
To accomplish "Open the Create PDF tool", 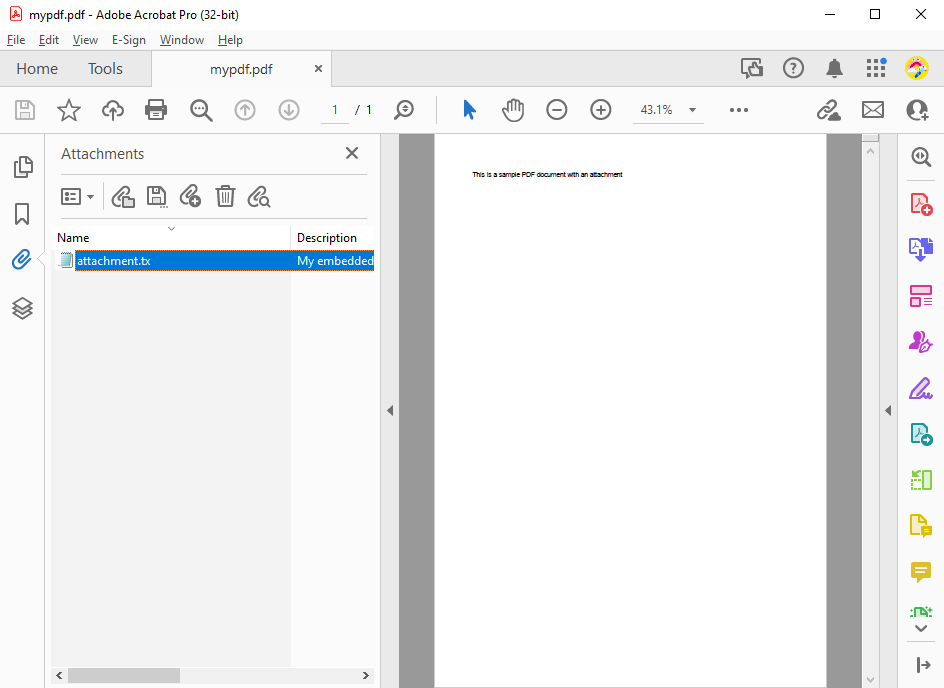I will (x=920, y=203).
